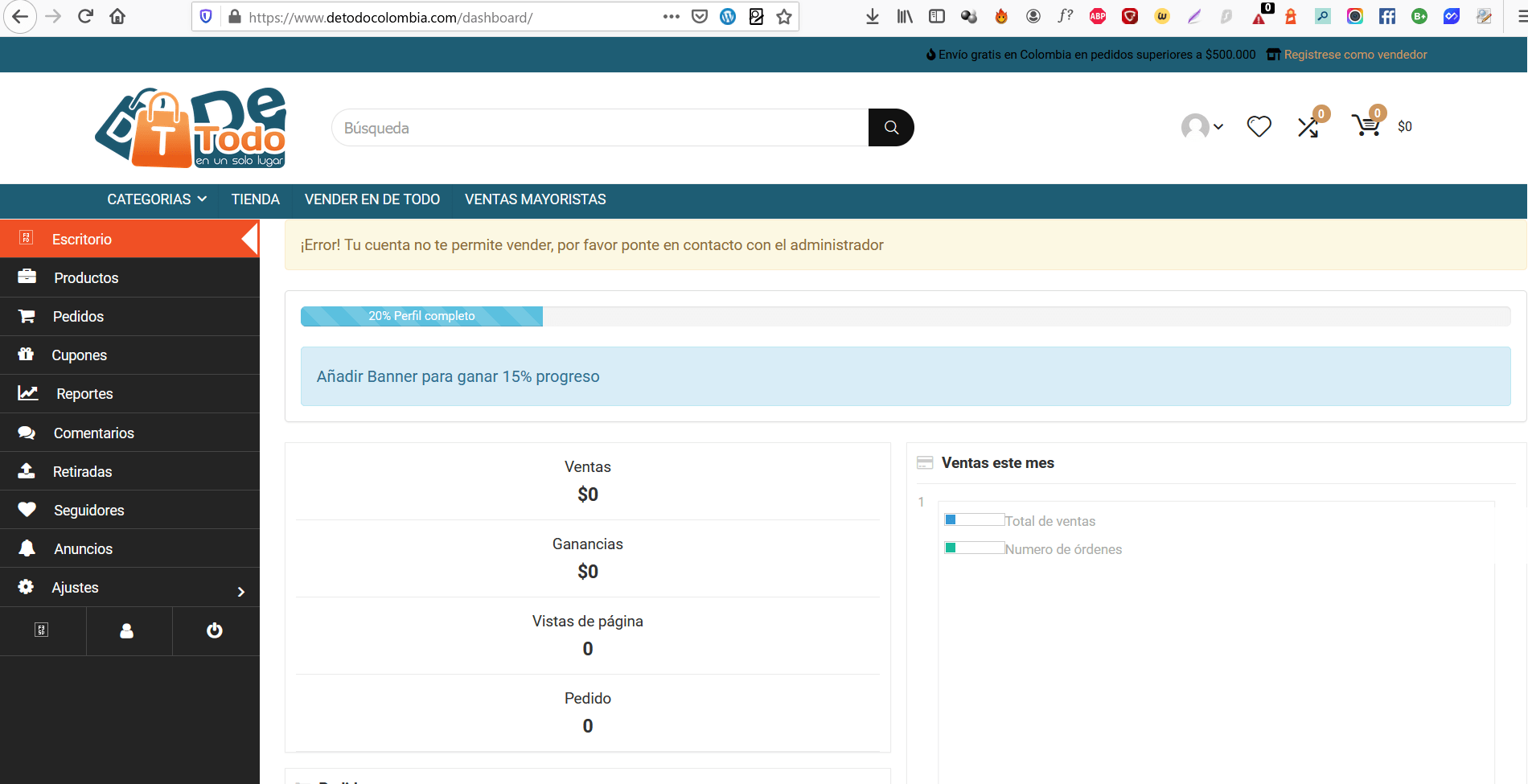The height and width of the screenshot is (784, 1528).
Task: Click the Seguidores heart icon
Action: pos(27,509)
